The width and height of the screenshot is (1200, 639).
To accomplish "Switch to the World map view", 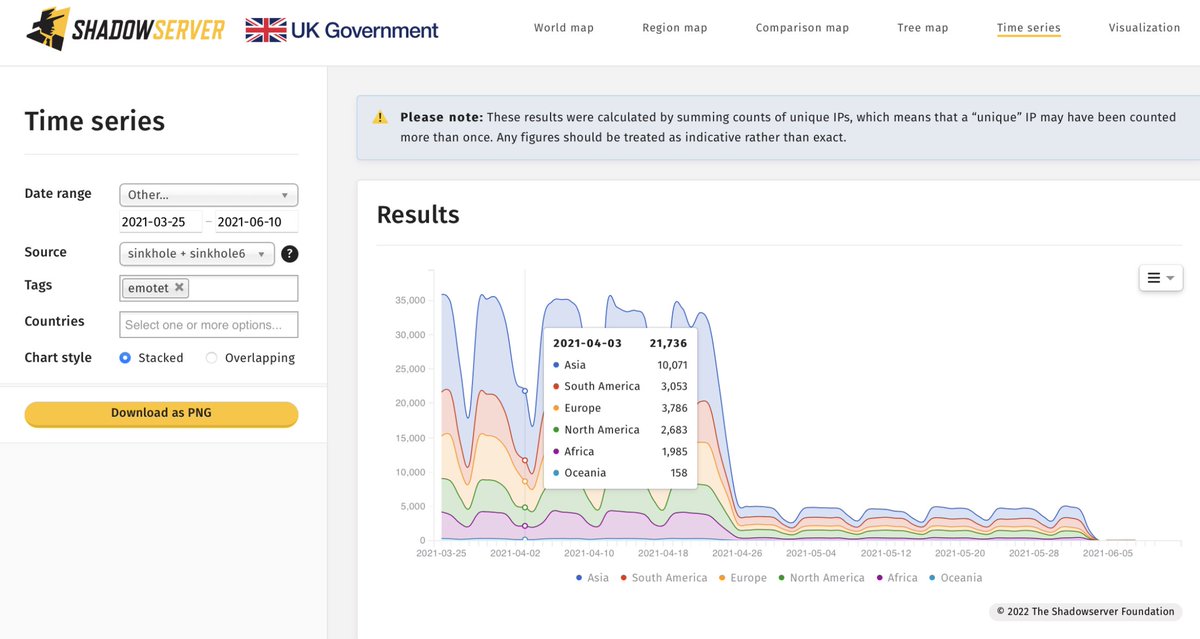I will tap(563, 27).
